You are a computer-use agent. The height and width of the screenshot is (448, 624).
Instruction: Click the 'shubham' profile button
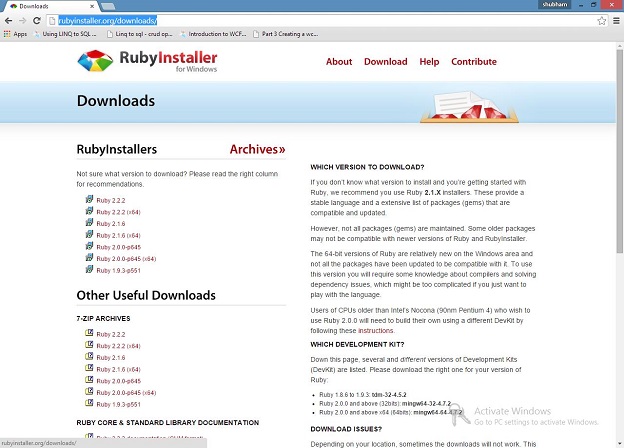555,4
